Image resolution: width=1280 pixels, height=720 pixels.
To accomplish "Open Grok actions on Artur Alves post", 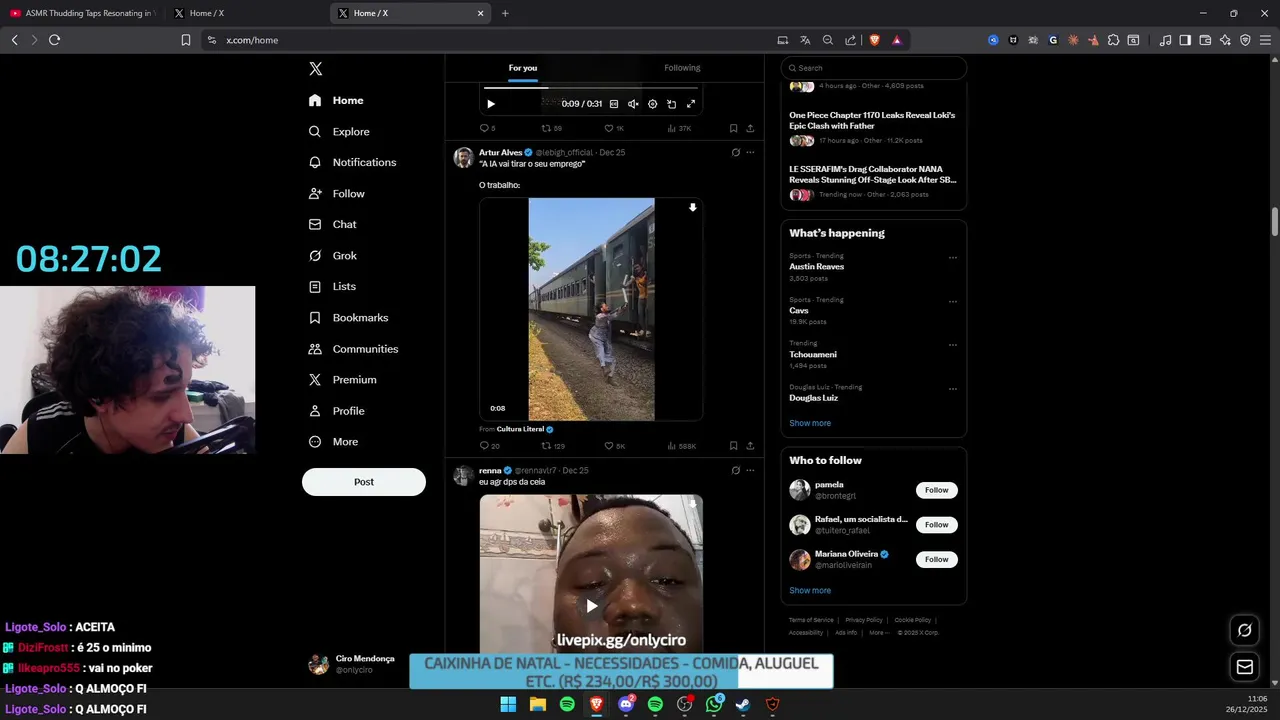I will coord(735,153).
